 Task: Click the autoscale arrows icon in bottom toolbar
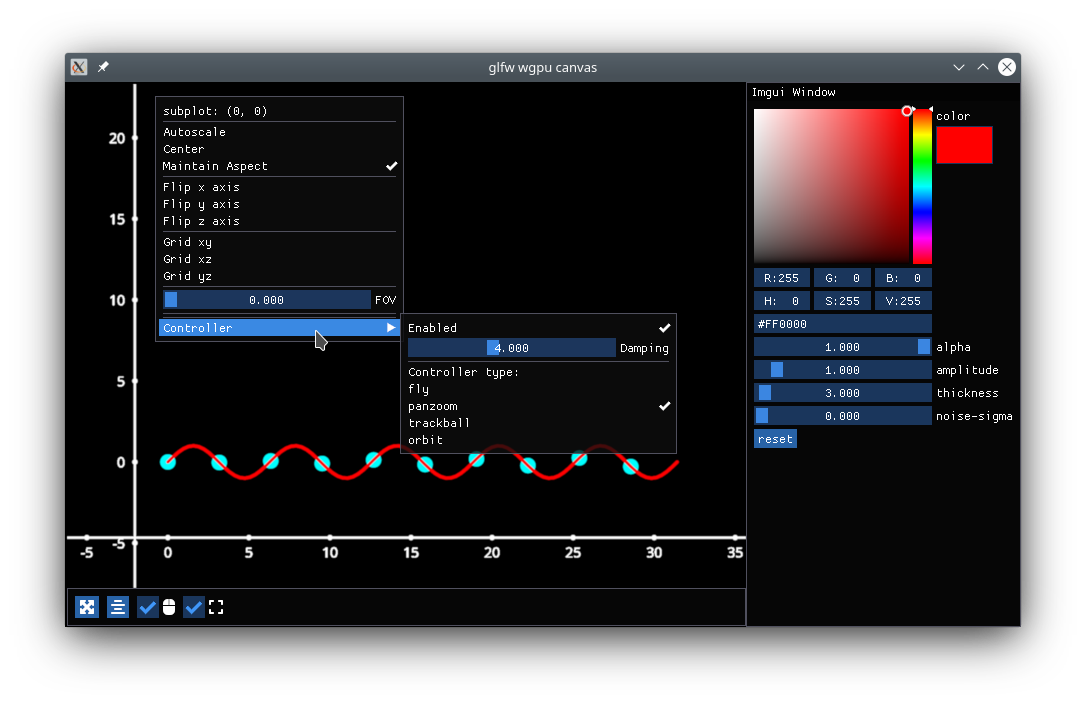pyautogui.click(x=87, y=607)
